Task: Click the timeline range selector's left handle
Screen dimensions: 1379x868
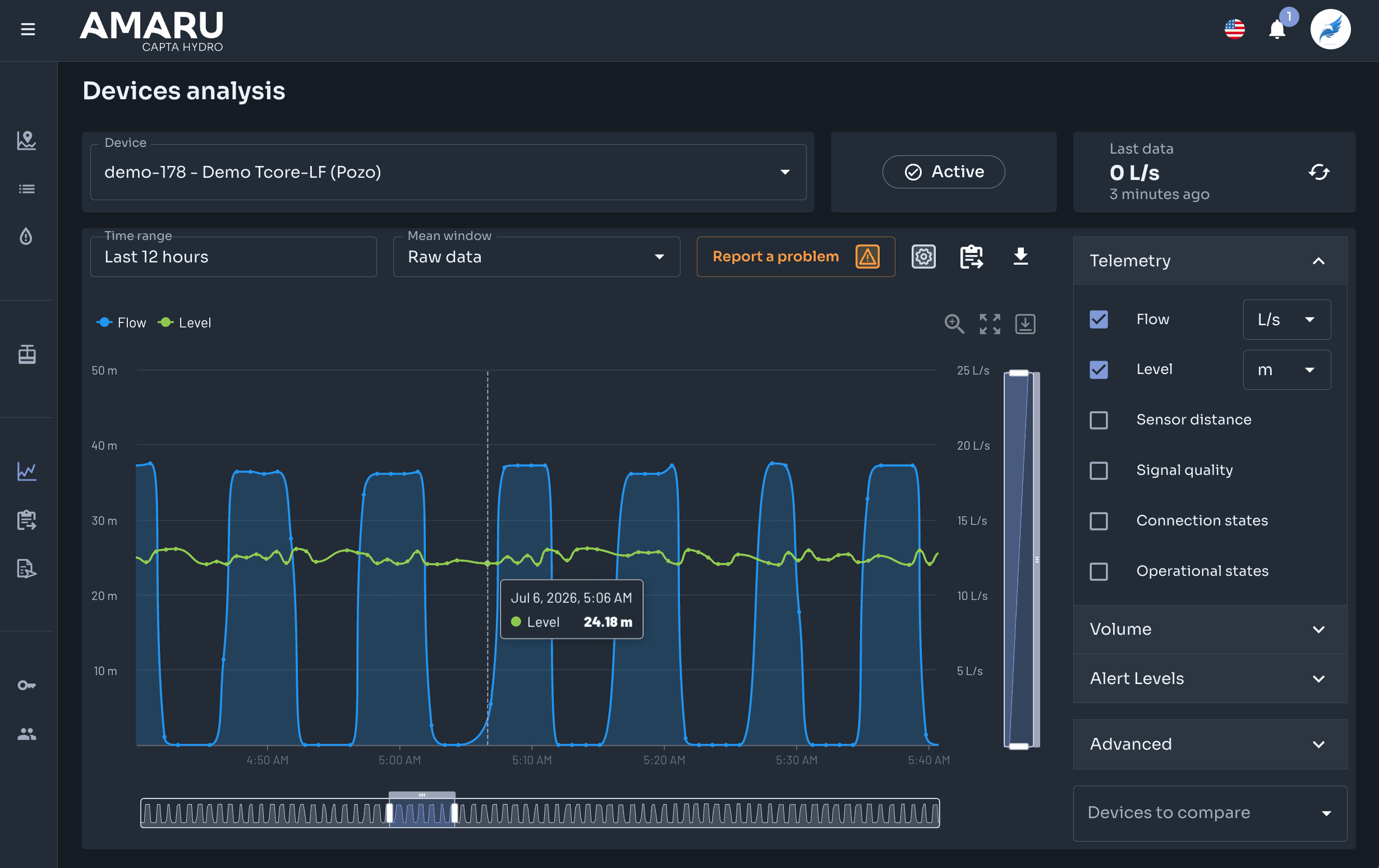Action: click(x=389, y=812)
